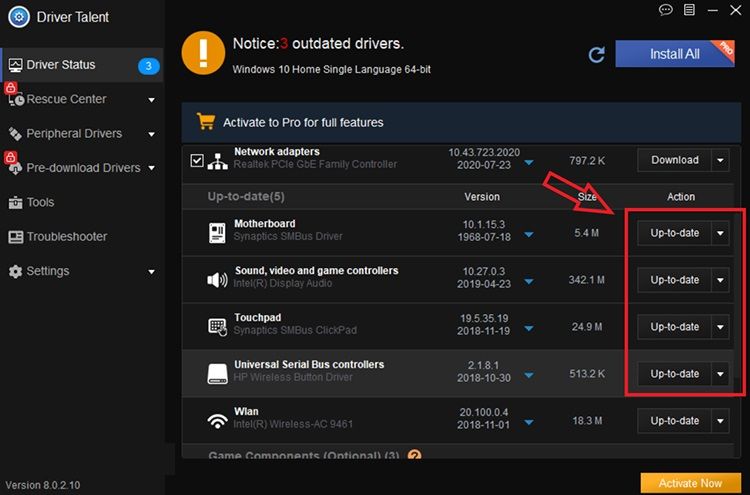Click the Up-to-date(5) section header

(246, 197)
